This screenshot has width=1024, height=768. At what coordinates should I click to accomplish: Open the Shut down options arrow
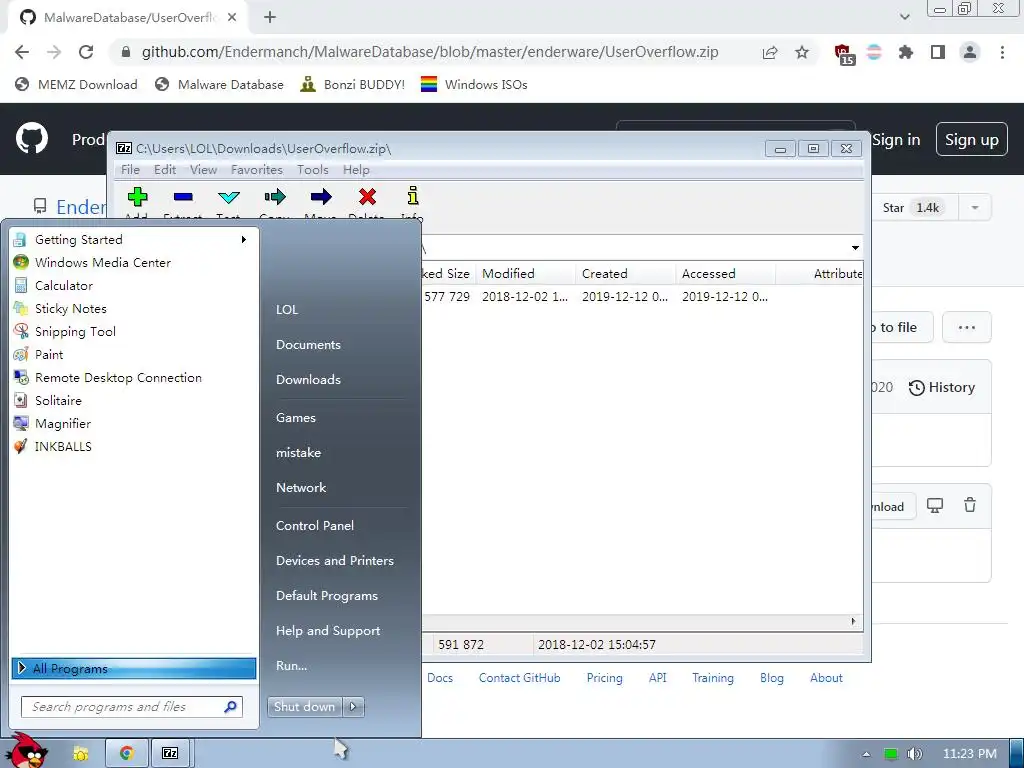click(x=353, y=707)
